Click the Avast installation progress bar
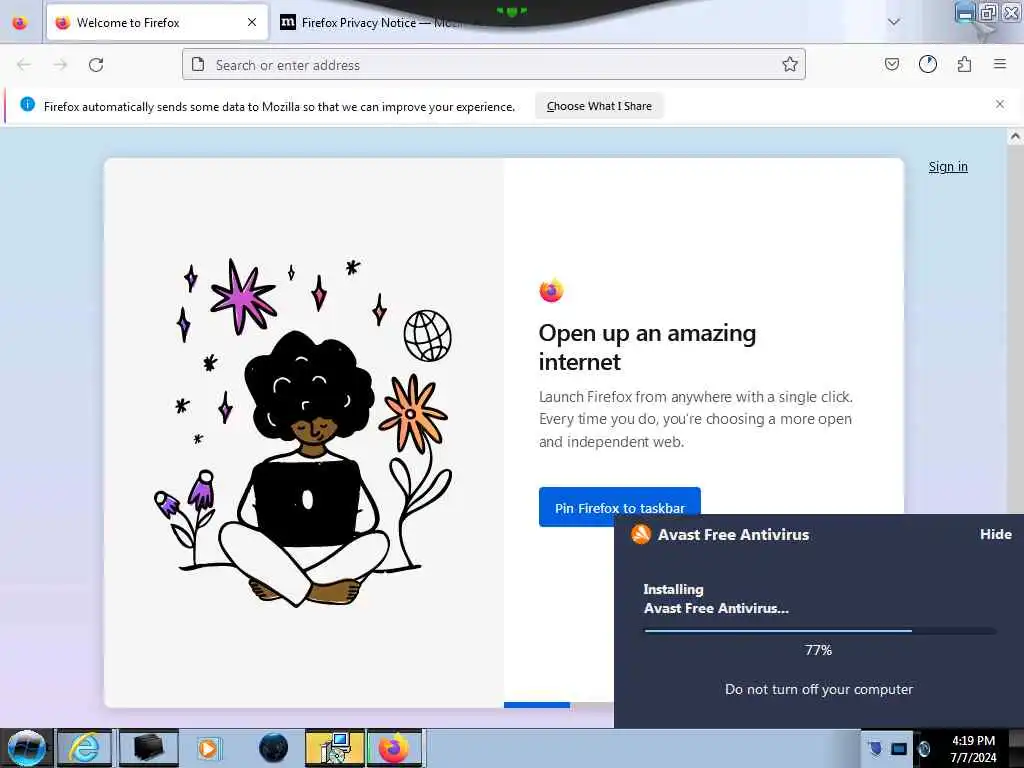This screenshot has width=1024, height=768. (x=820, y=631)
